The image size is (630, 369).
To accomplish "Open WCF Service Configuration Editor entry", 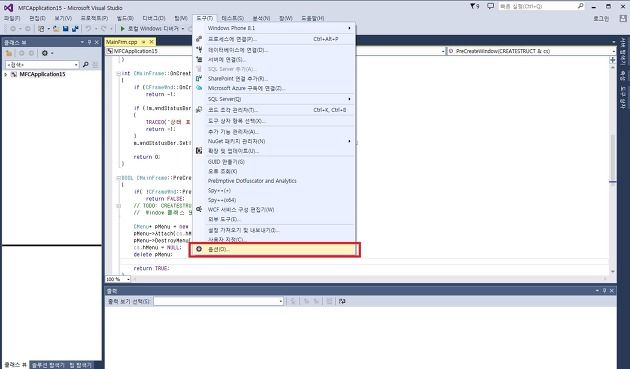I will click(274, 209).
